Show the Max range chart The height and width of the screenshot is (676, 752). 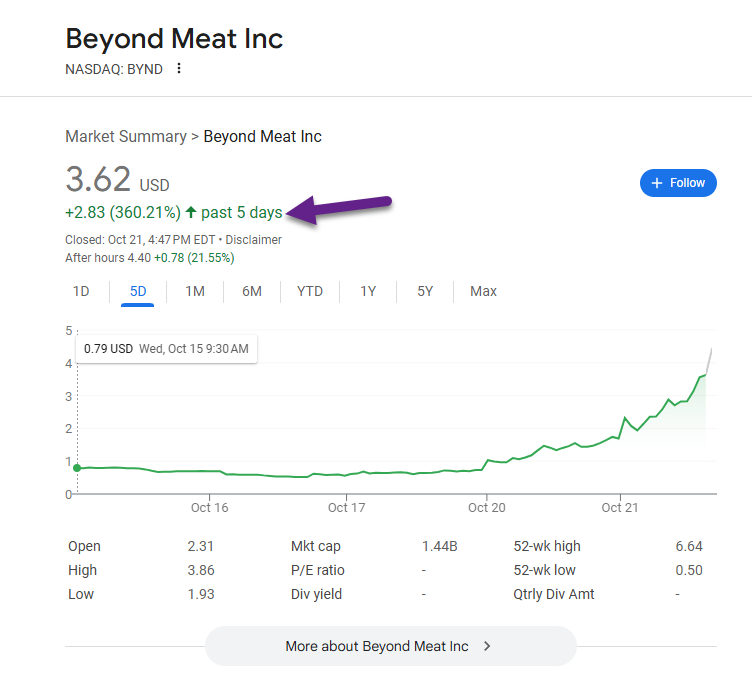point(483,291)
